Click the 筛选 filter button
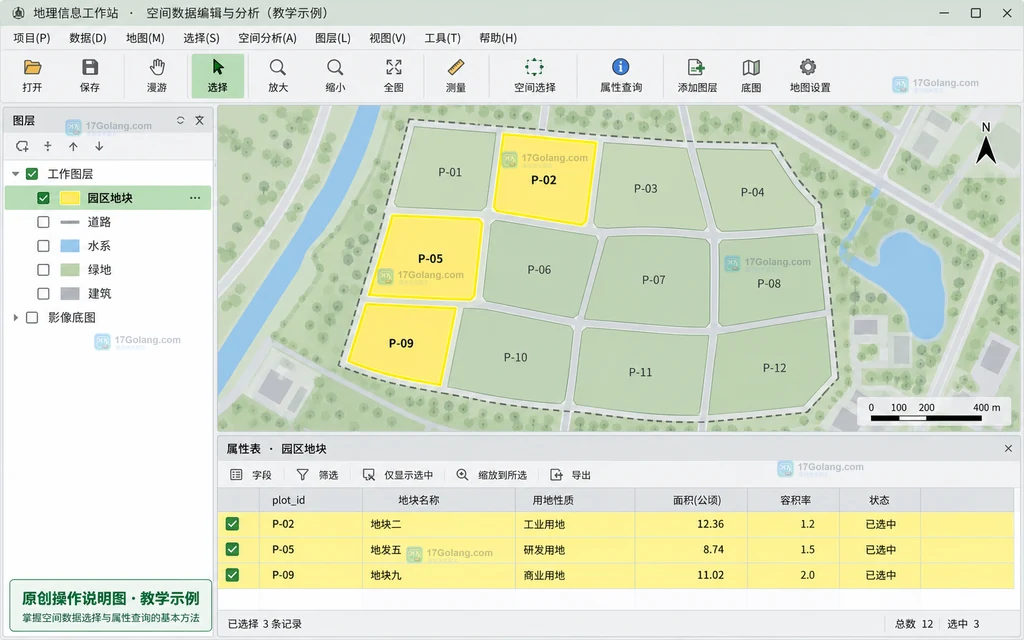The height and width of the screenshot is (640, 1024). coord(317,475)
